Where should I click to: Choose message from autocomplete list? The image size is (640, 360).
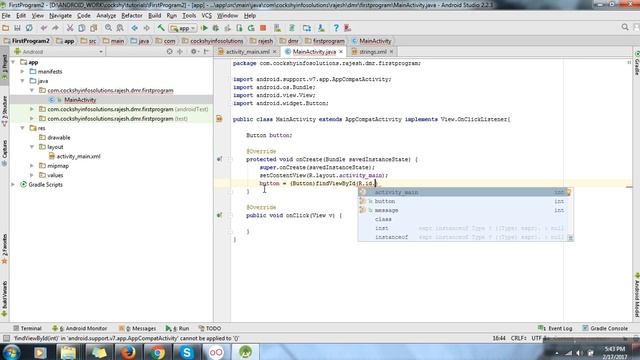tap(465, 210)
